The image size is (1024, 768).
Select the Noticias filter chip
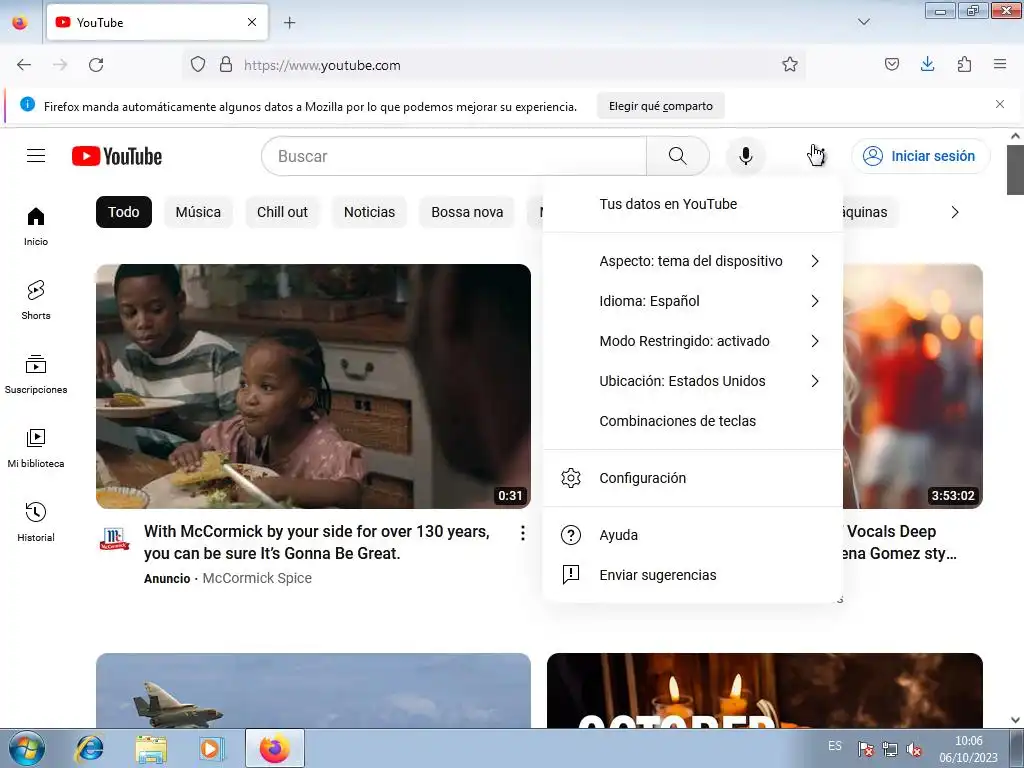click(369, 212)
